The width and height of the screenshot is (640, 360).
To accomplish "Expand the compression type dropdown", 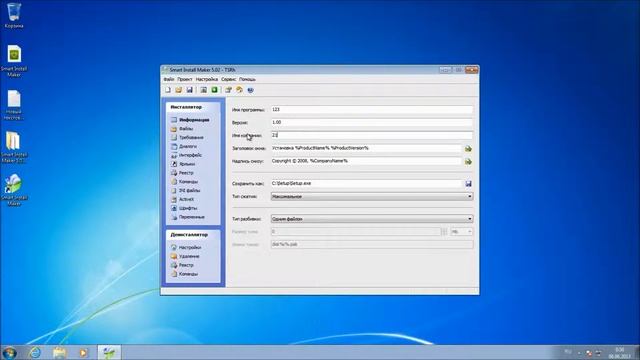I will pos(372,196).
